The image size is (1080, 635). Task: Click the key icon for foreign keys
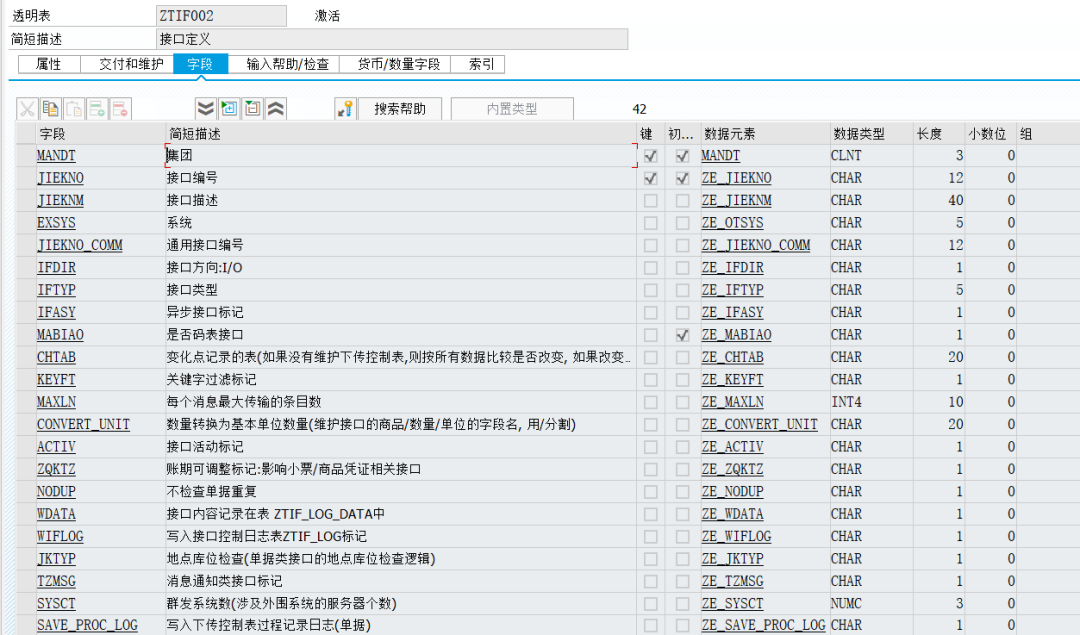point(345,109)
